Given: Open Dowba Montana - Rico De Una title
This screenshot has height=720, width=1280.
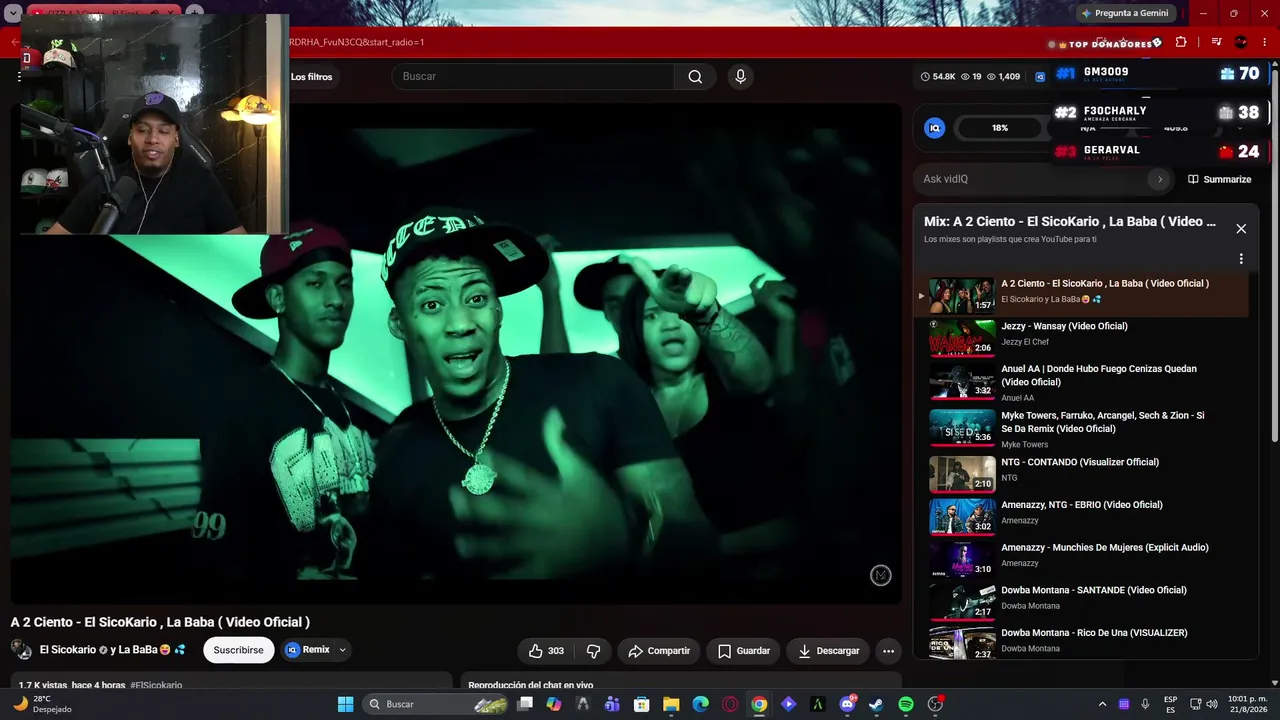Looking at the screenshot, I should coord(1094,633).
